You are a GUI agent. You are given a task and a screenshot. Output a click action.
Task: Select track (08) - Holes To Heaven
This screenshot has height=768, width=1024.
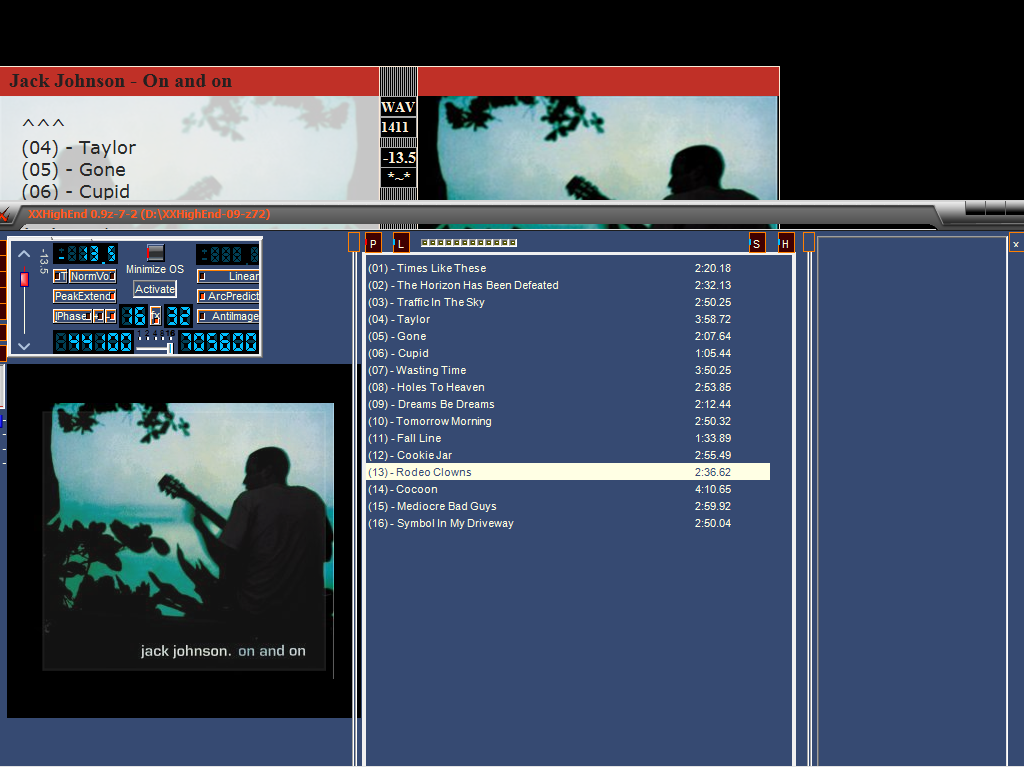point(568,387)
